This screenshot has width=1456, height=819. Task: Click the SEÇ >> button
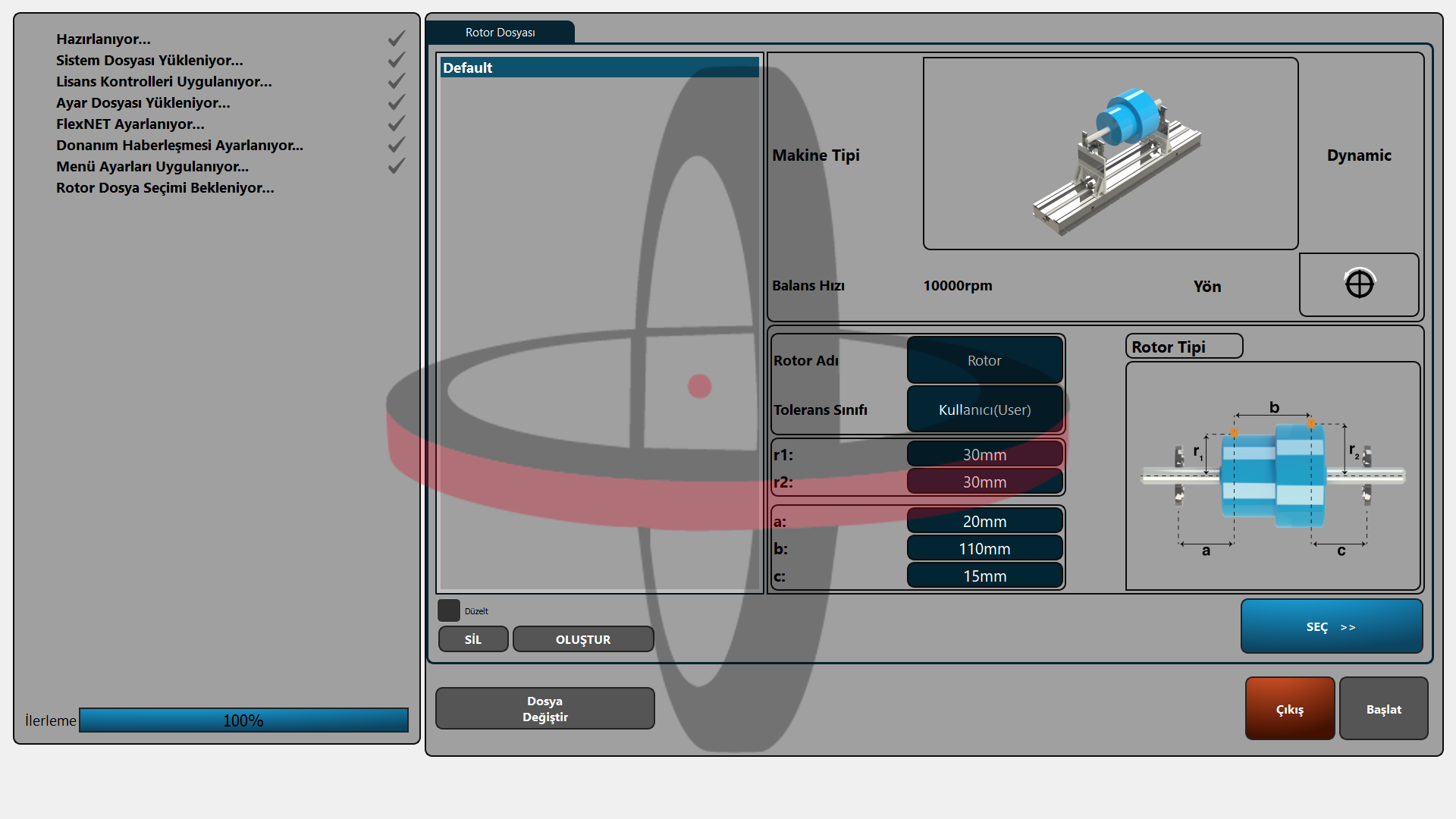tap(1331, 626)
